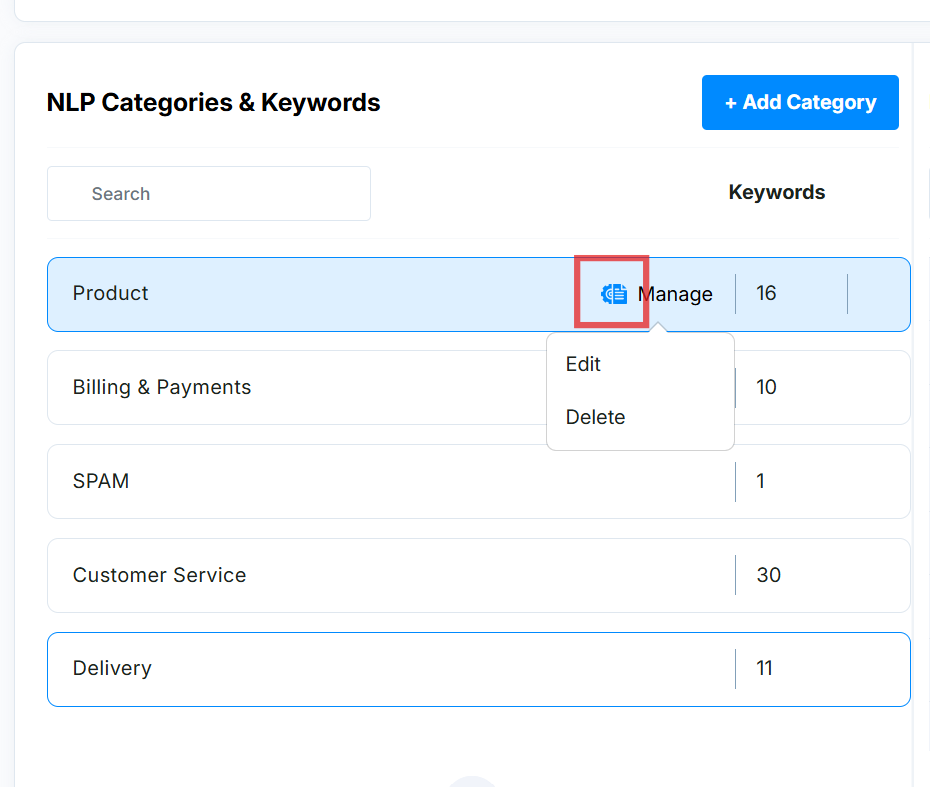Screen dimensions: 930x787
Task: Click the Manage text label in Product row
Action: tap(676, 294)
